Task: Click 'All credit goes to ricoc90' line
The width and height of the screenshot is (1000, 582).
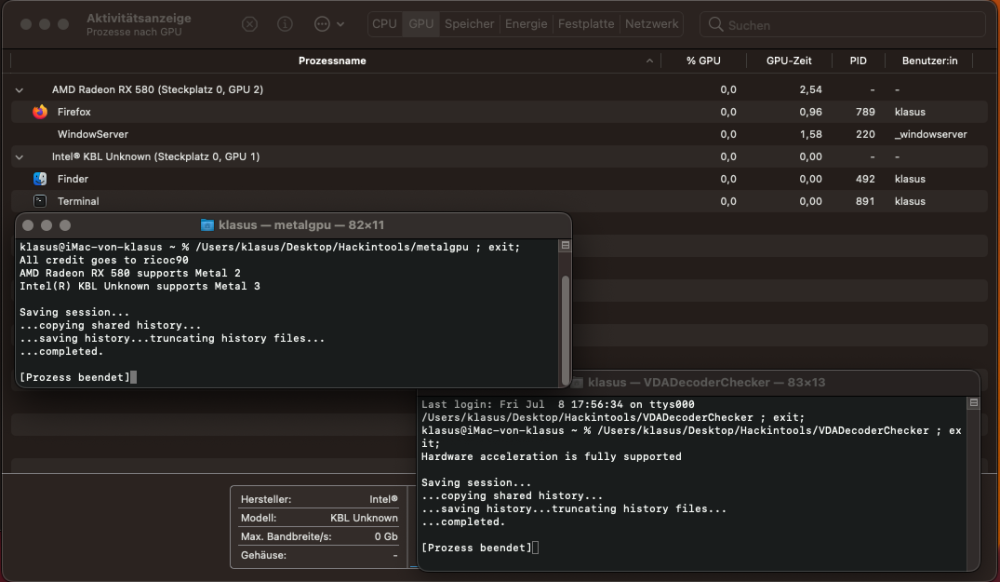Action: 104,260
